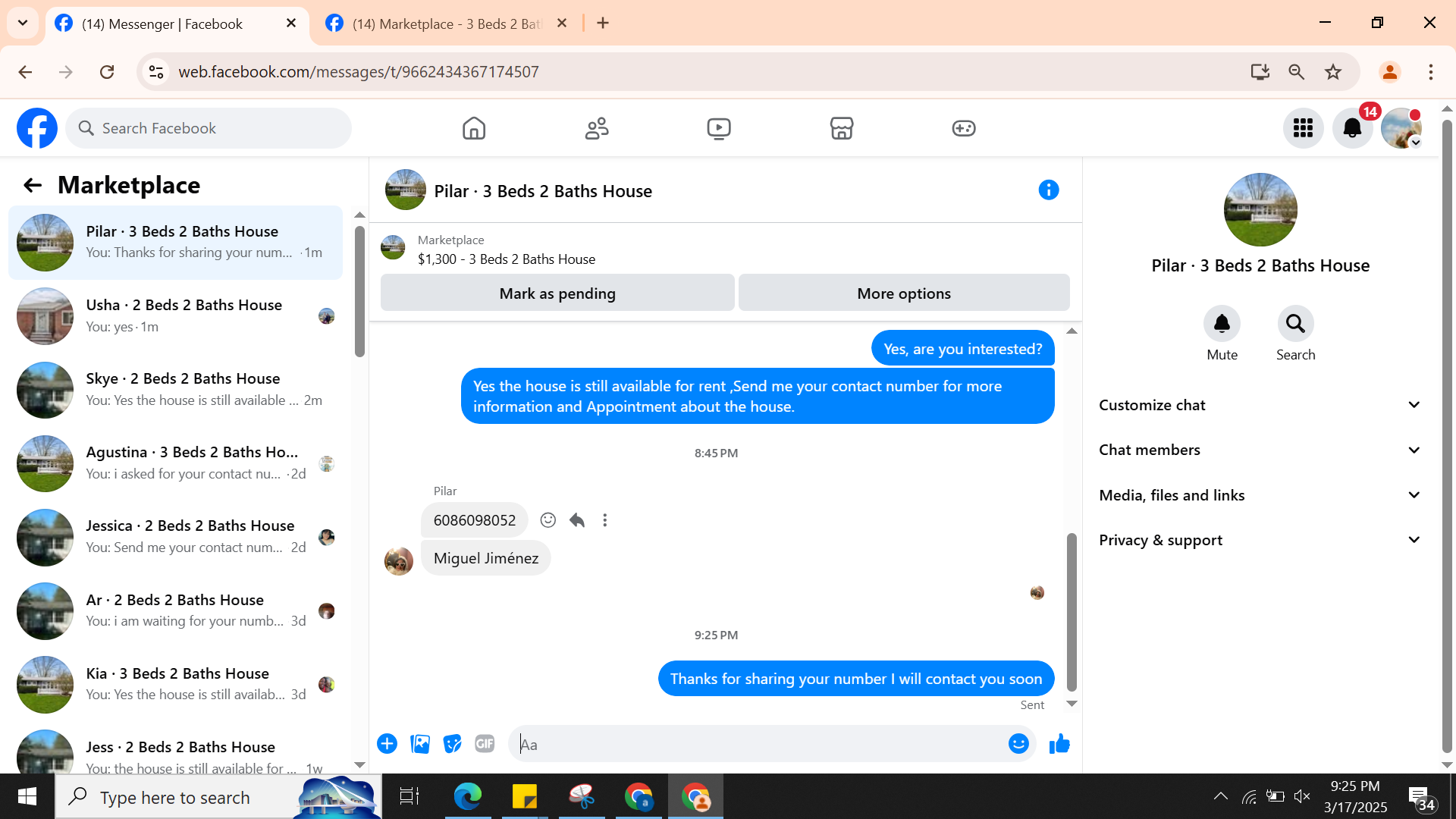Open the $1,300 - 3 Beds listing link

(507, 259)
